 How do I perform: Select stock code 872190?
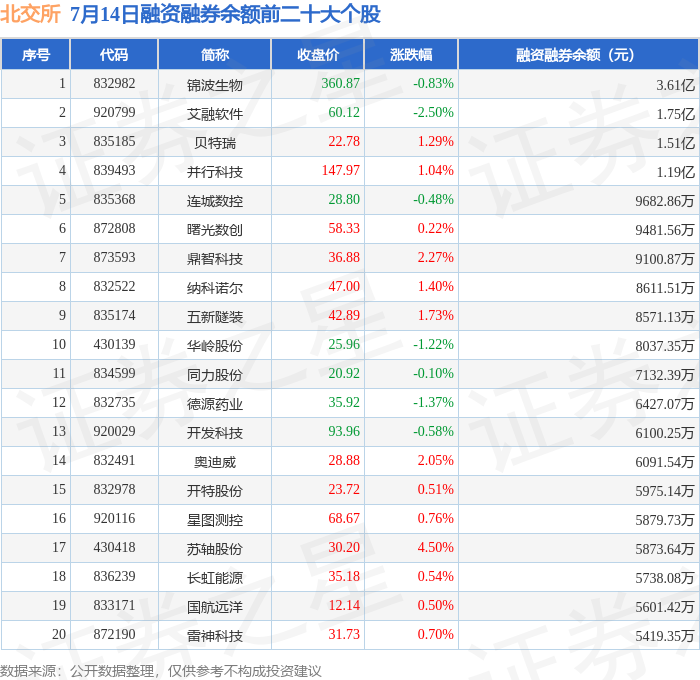(x=114, y=635)
